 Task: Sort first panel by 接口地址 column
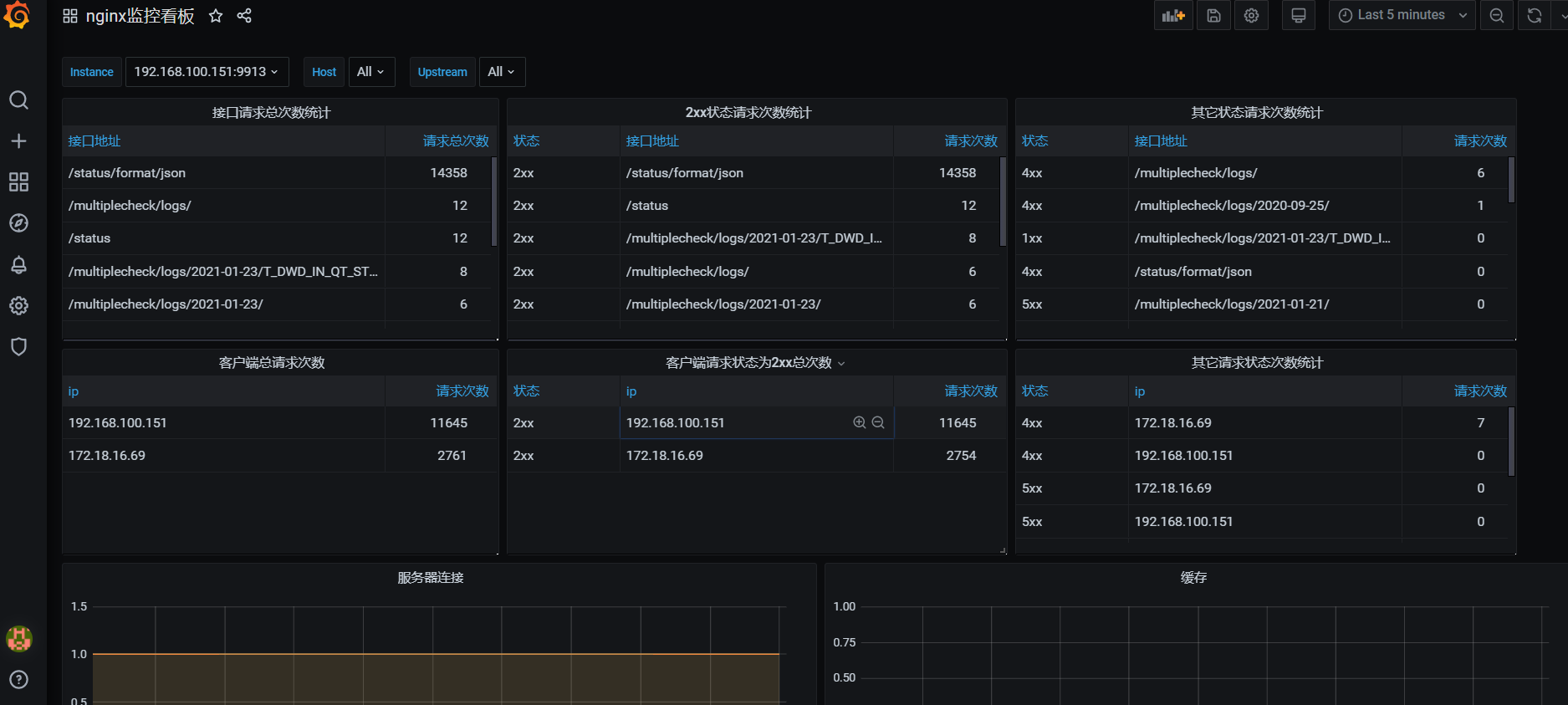(94, 141)
